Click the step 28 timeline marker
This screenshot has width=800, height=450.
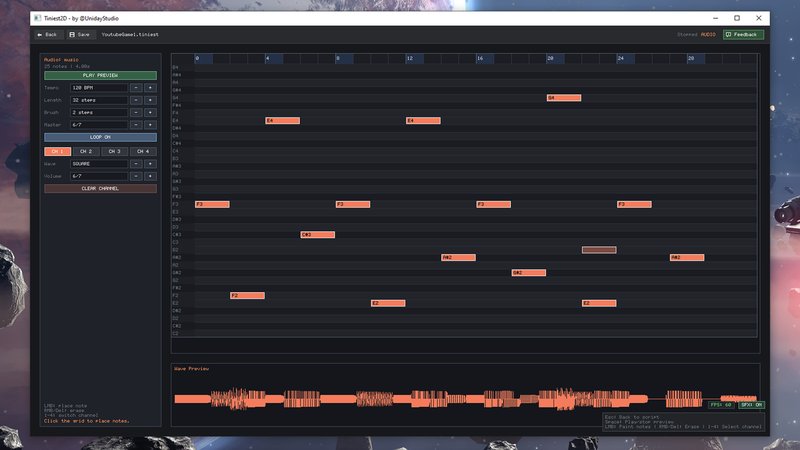696,59
